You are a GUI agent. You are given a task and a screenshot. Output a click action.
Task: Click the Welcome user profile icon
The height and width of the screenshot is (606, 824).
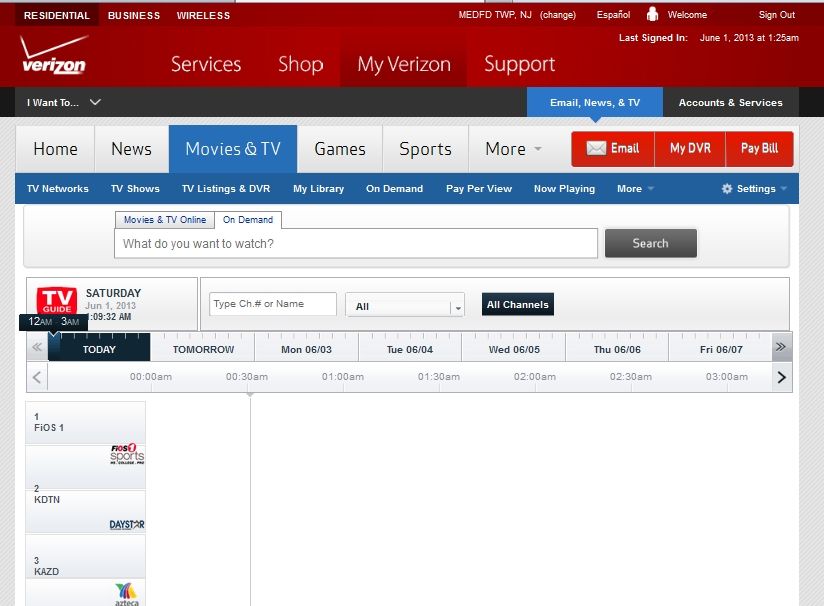[x=652, y=14]
